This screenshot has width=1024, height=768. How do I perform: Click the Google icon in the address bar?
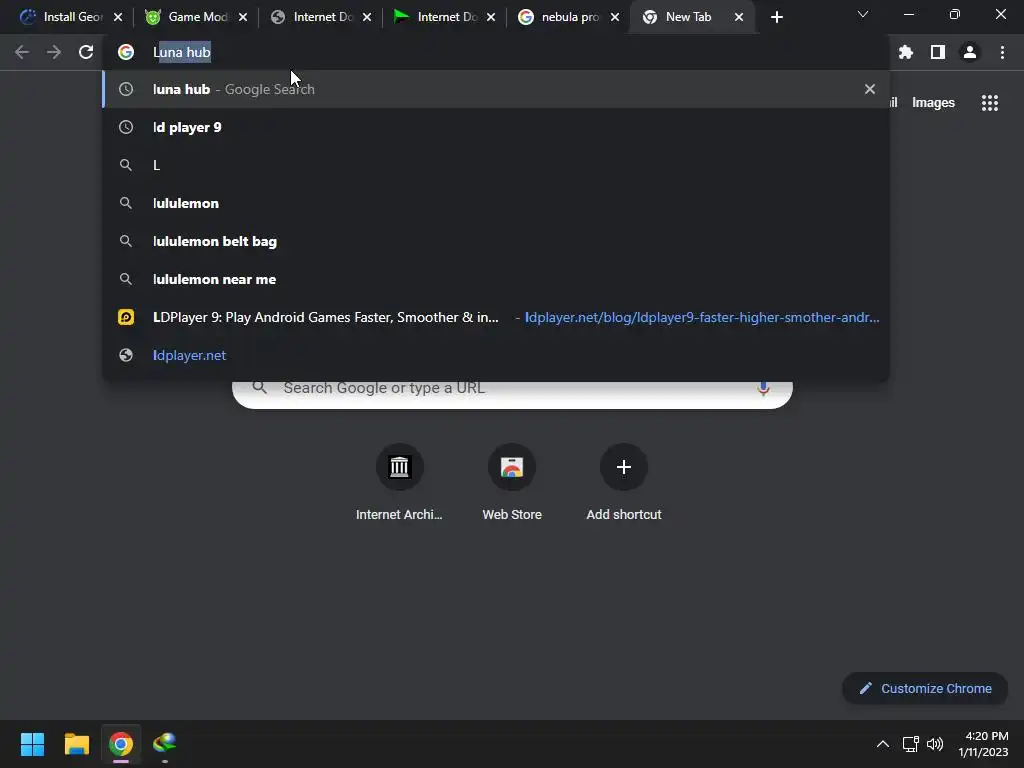126,52
